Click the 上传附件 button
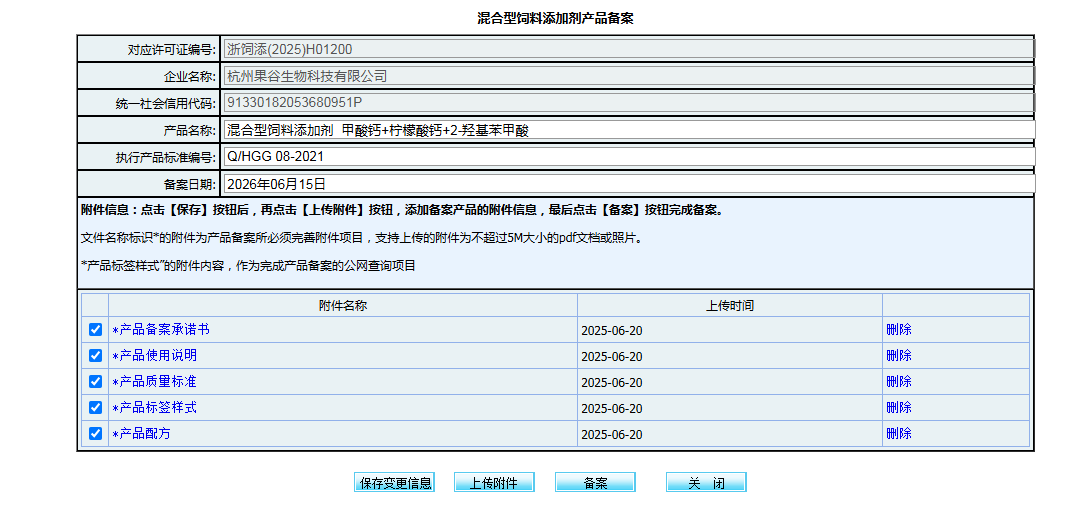Viewport: 1082px width, 528px height. click(x=494, y=482)
